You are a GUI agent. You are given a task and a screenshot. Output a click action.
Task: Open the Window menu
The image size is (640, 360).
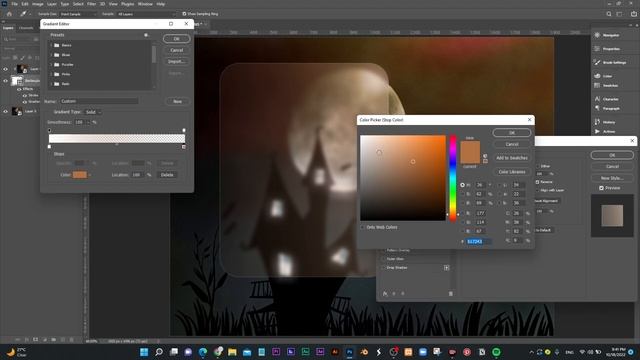tap(145, 4)
